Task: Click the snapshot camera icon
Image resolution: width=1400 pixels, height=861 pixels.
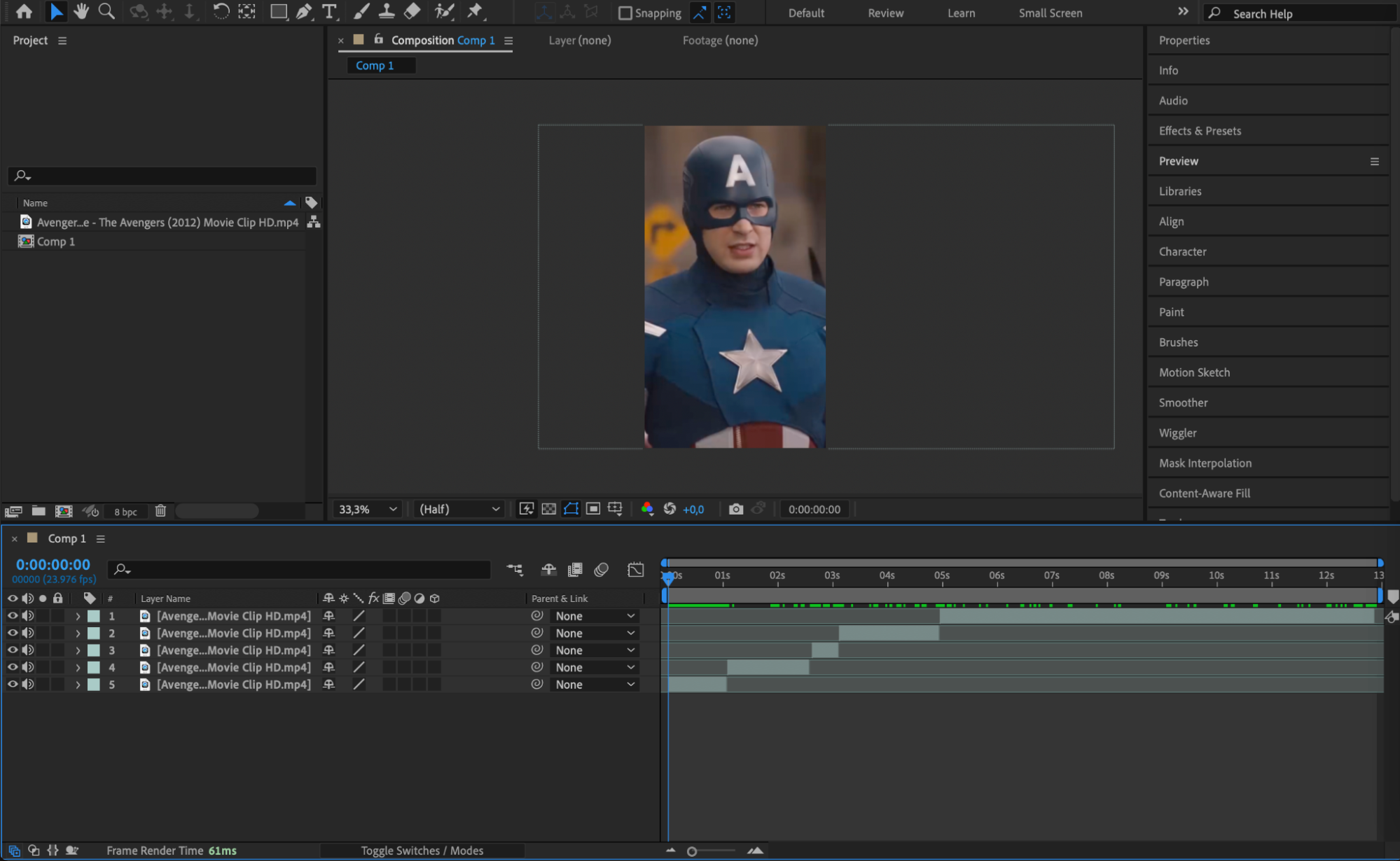Action: (x=735, y=509)
